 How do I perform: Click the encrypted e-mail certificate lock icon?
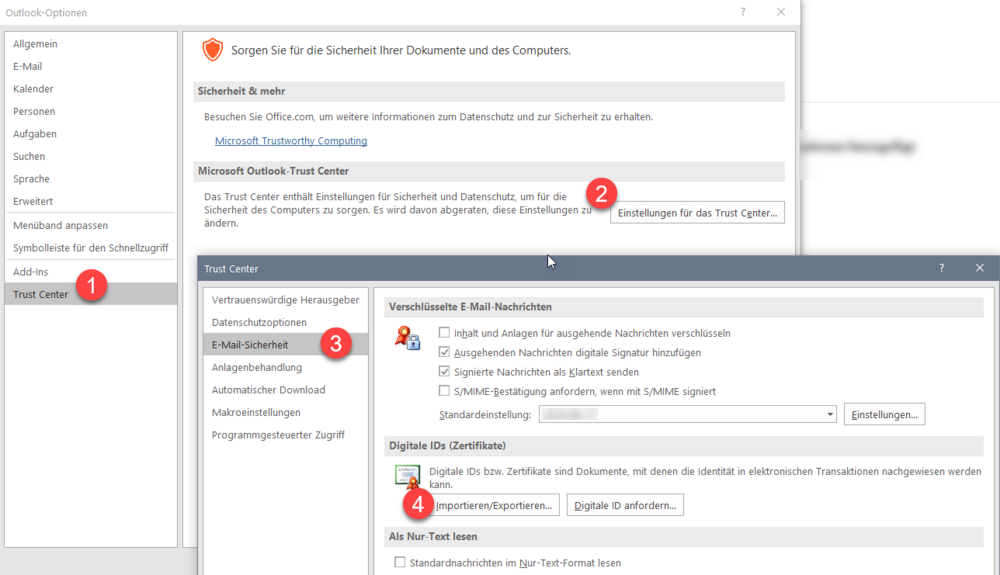pyautogui.click(x=407, y=339)
